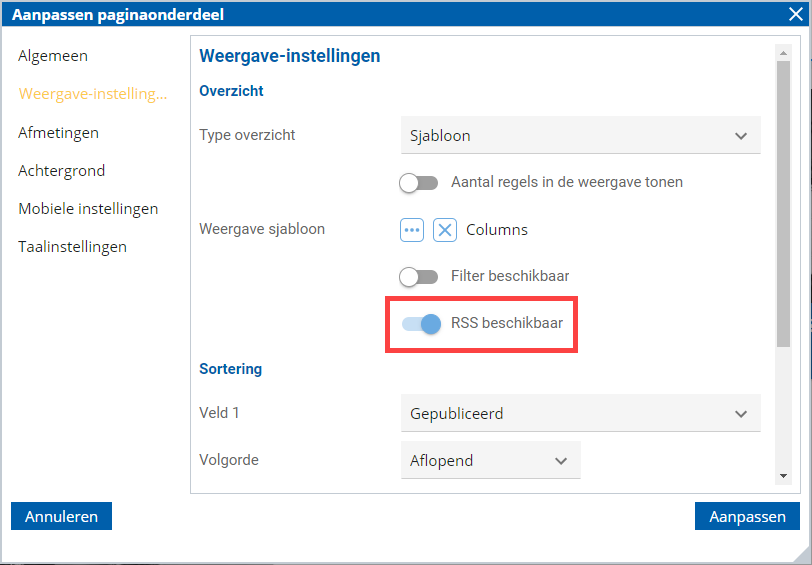Select Mobiele instellingen in sidebar
Image resolution: width=812 pixels, height=565 pixels.
pyautogui.click(x=88, y=209)
